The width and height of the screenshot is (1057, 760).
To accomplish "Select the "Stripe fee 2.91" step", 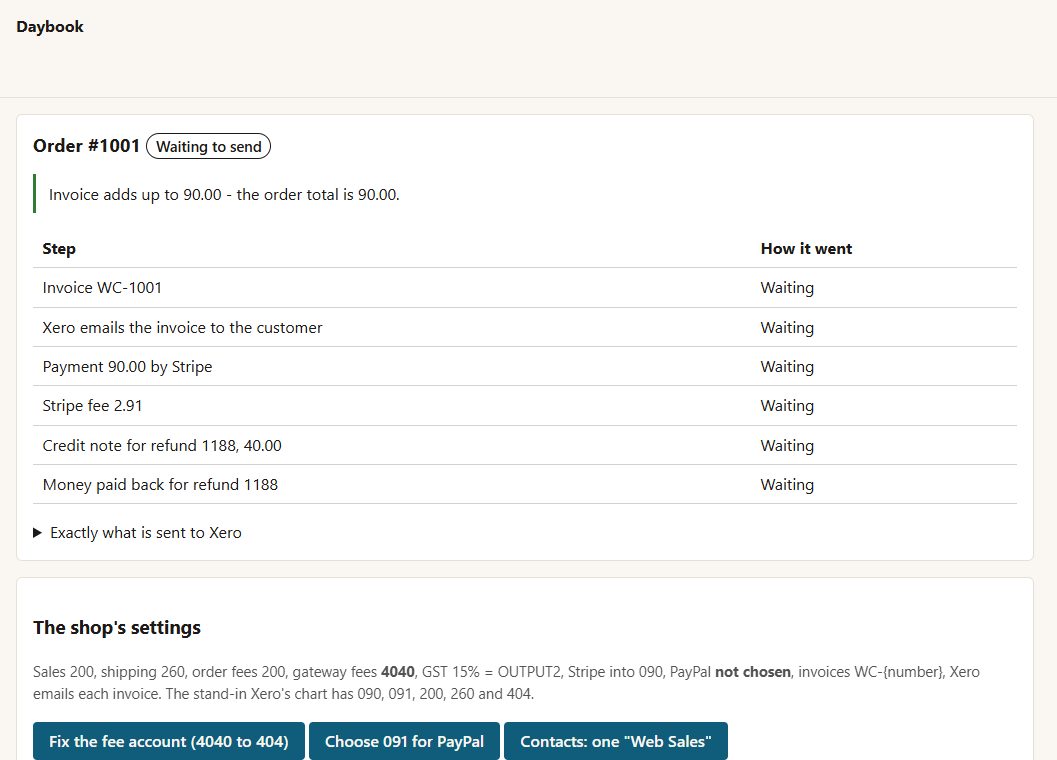I will pos(524,406).
